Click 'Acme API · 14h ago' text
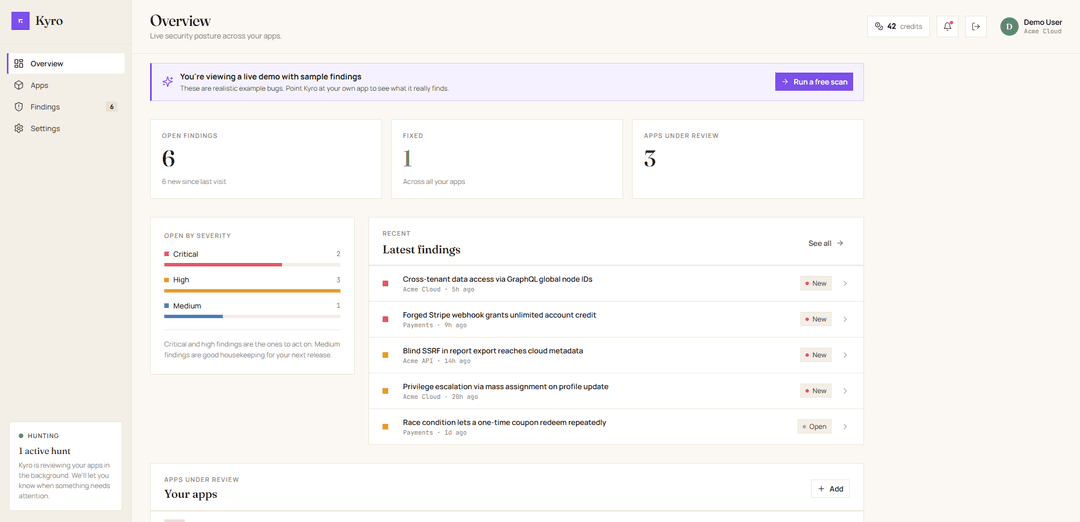 pyautogui.click(x=437, y=361)
